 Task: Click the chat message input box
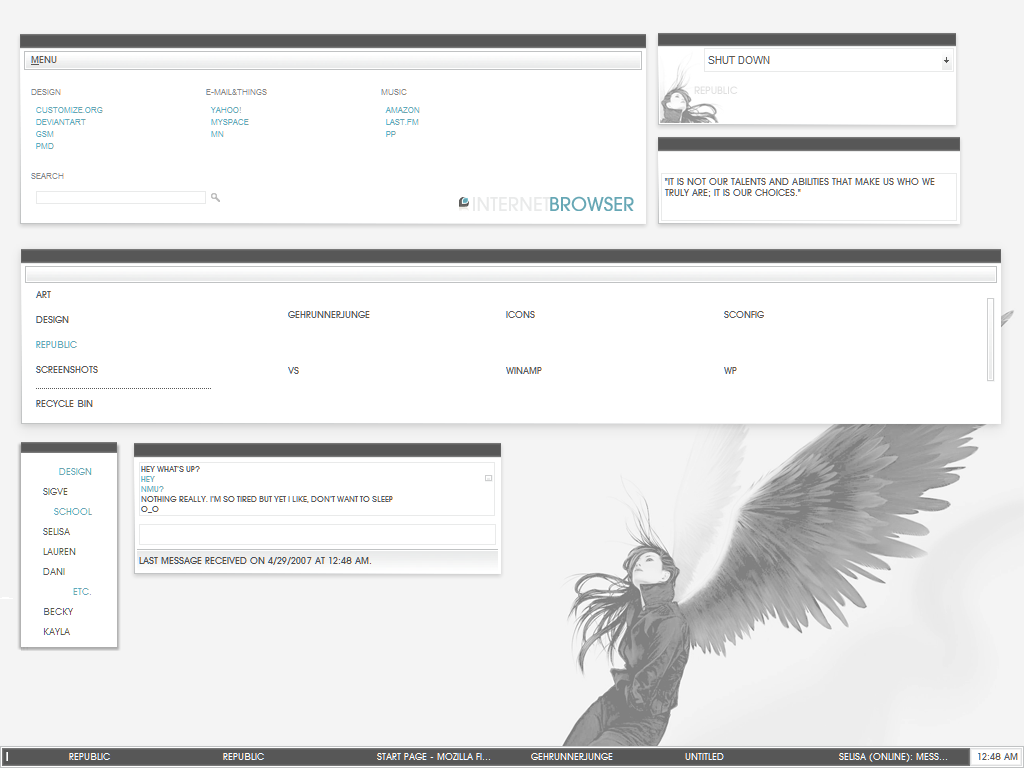click(317, 534)
